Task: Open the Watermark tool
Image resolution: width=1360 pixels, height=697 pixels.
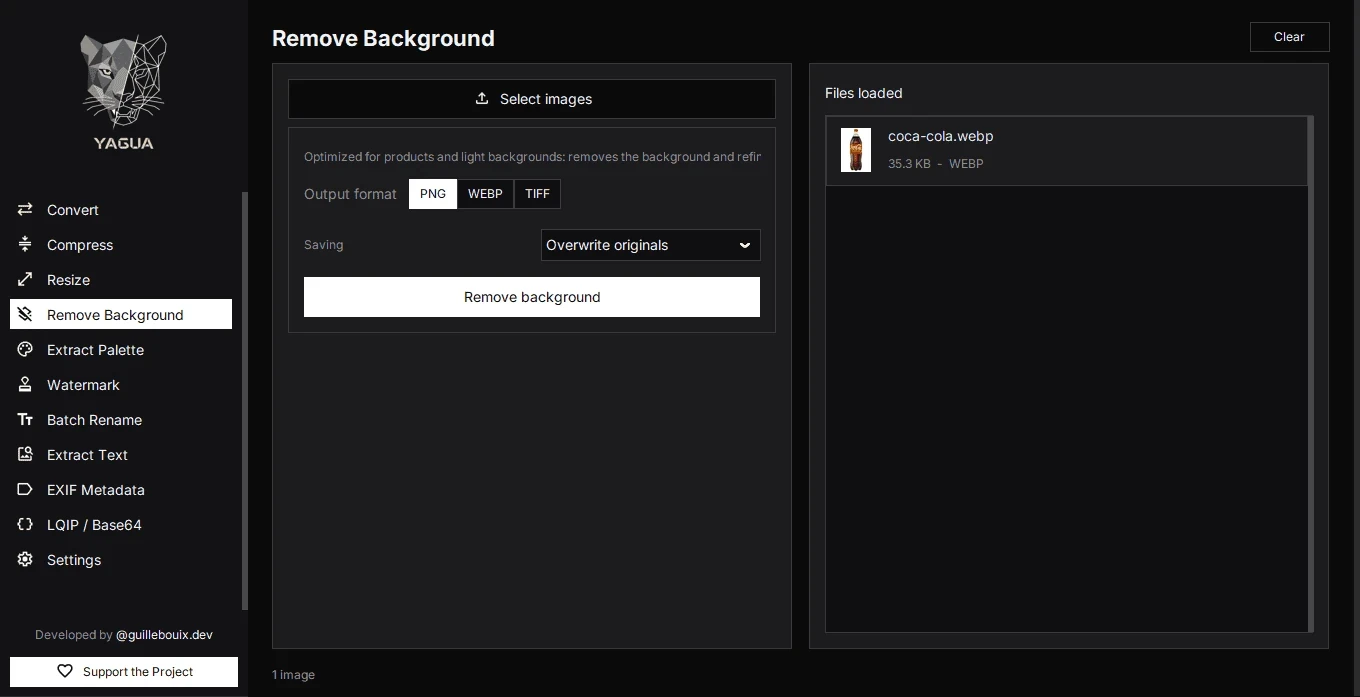Action: point(121,385)
